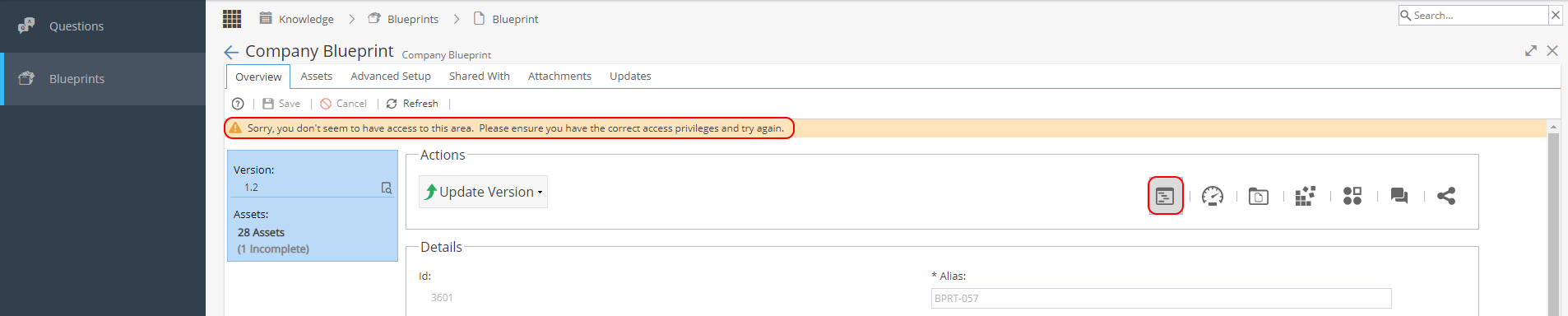Image resolution: width=1568 pixels, height=316 pixels.
Task: Click the Alias input field
Action: coord(1161,298)
